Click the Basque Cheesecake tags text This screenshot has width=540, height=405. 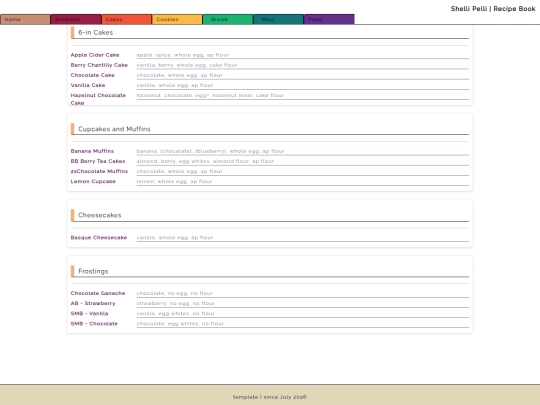coord(175,237)
